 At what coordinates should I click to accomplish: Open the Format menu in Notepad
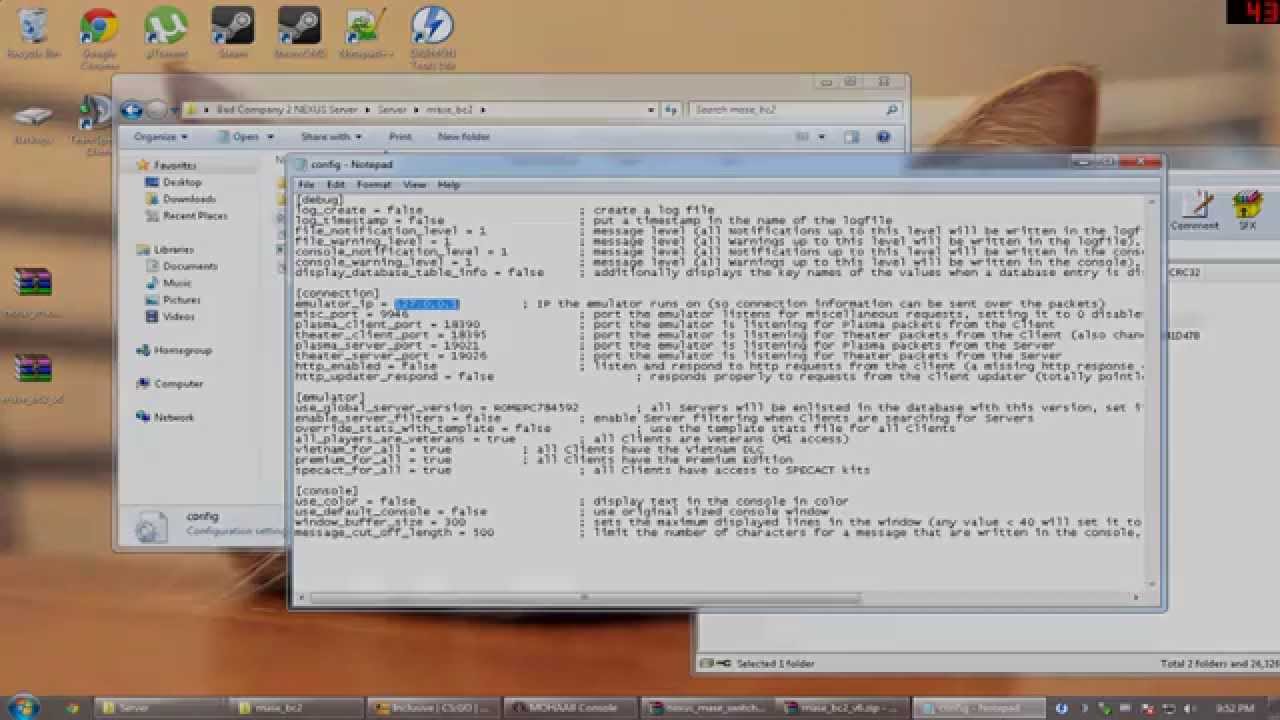[374, 185]
